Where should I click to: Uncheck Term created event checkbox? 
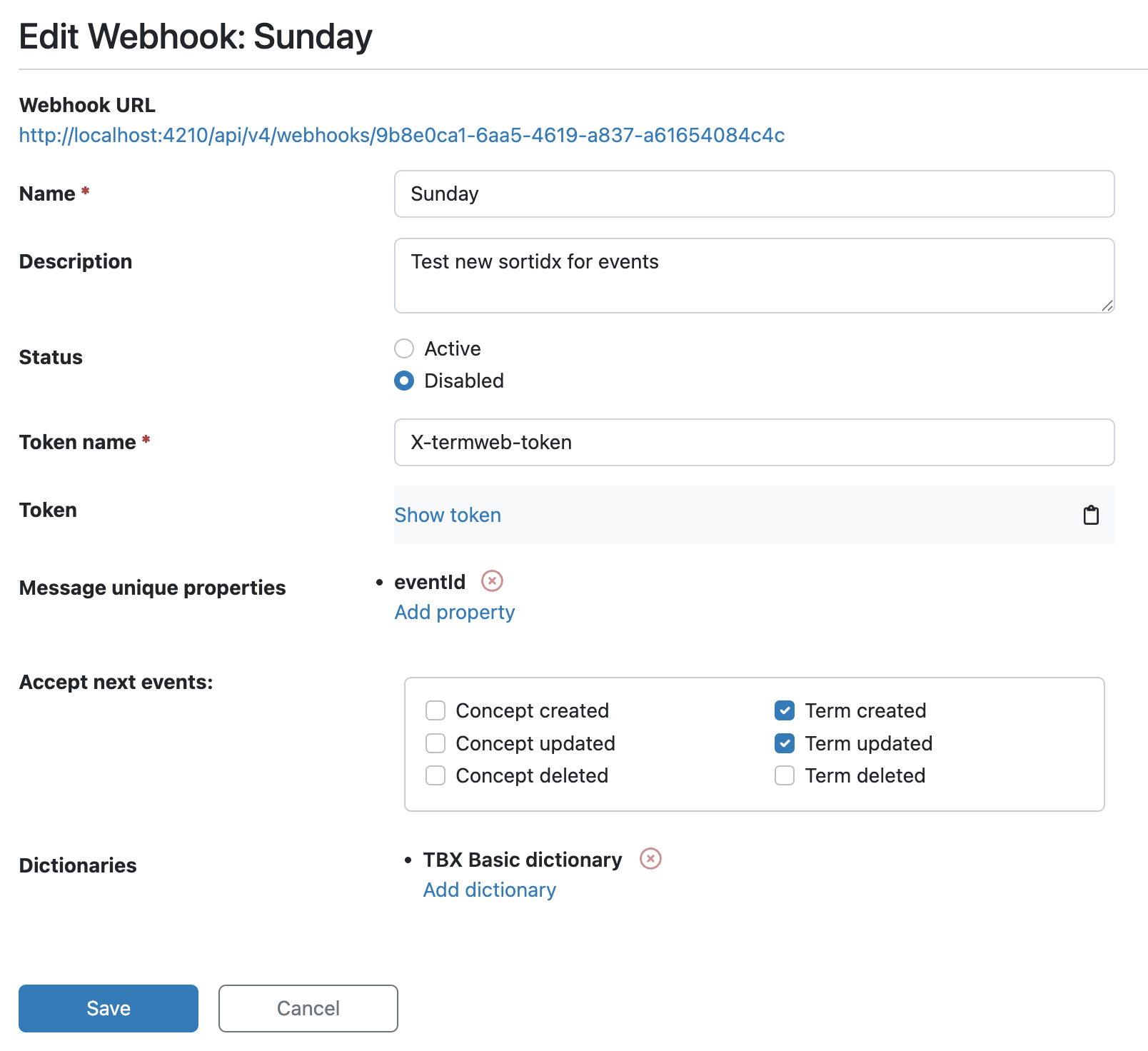coord(785,710)
